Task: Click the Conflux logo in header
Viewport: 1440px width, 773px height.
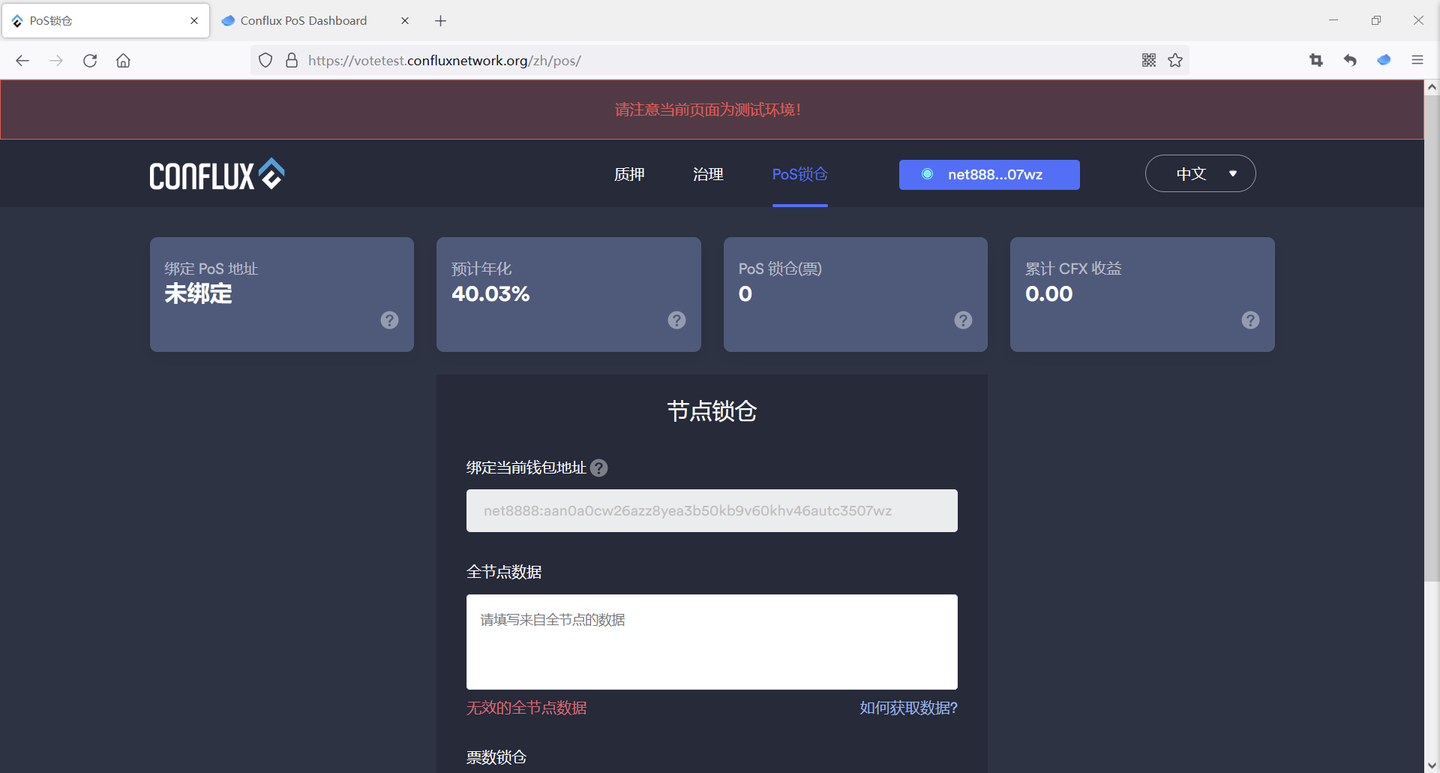Action: (x=217, y=175)
